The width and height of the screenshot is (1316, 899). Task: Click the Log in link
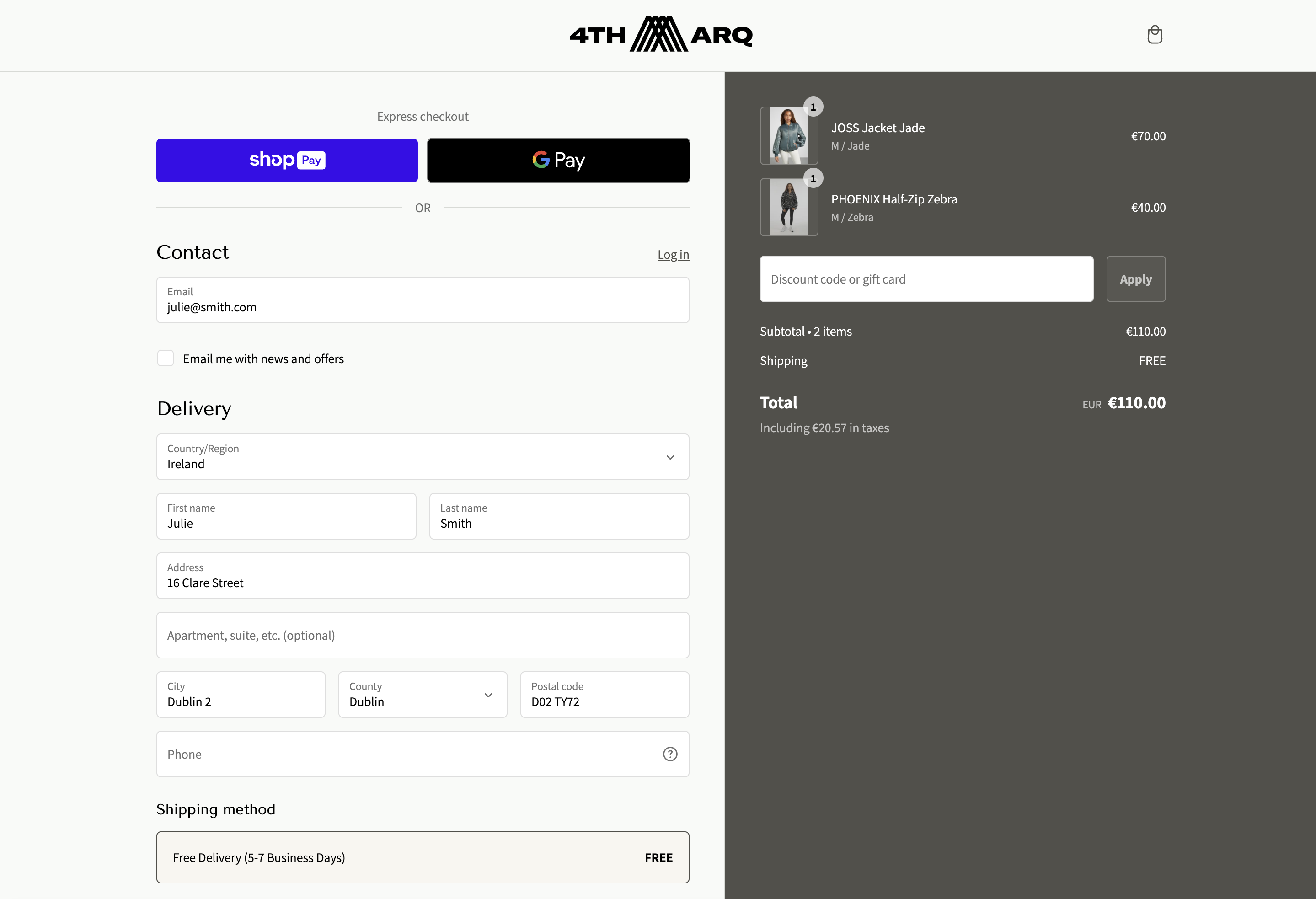click(x=673, y=255)
